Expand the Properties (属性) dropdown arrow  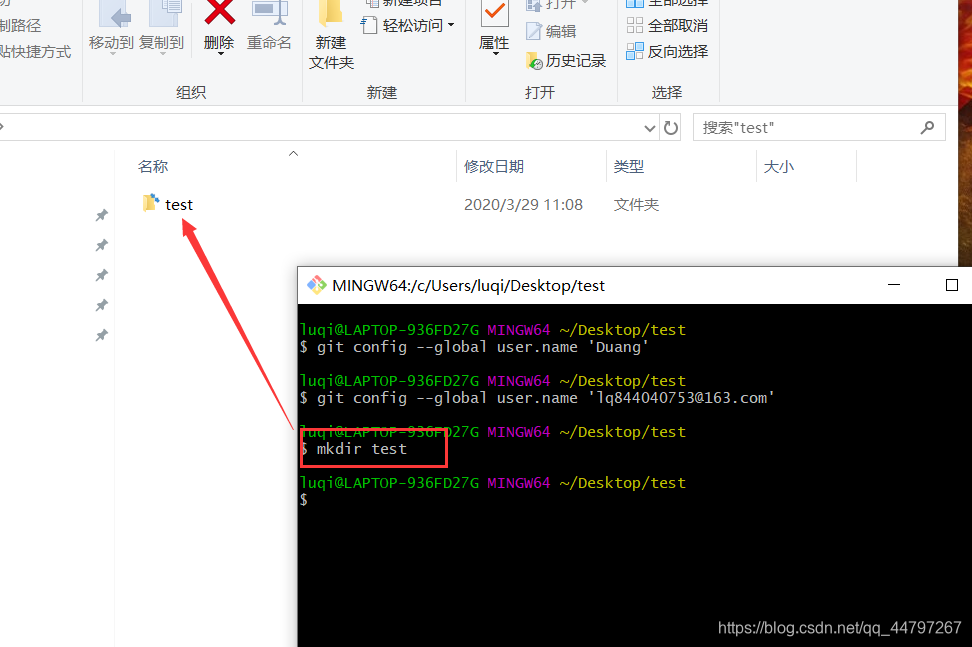point(495,55)
